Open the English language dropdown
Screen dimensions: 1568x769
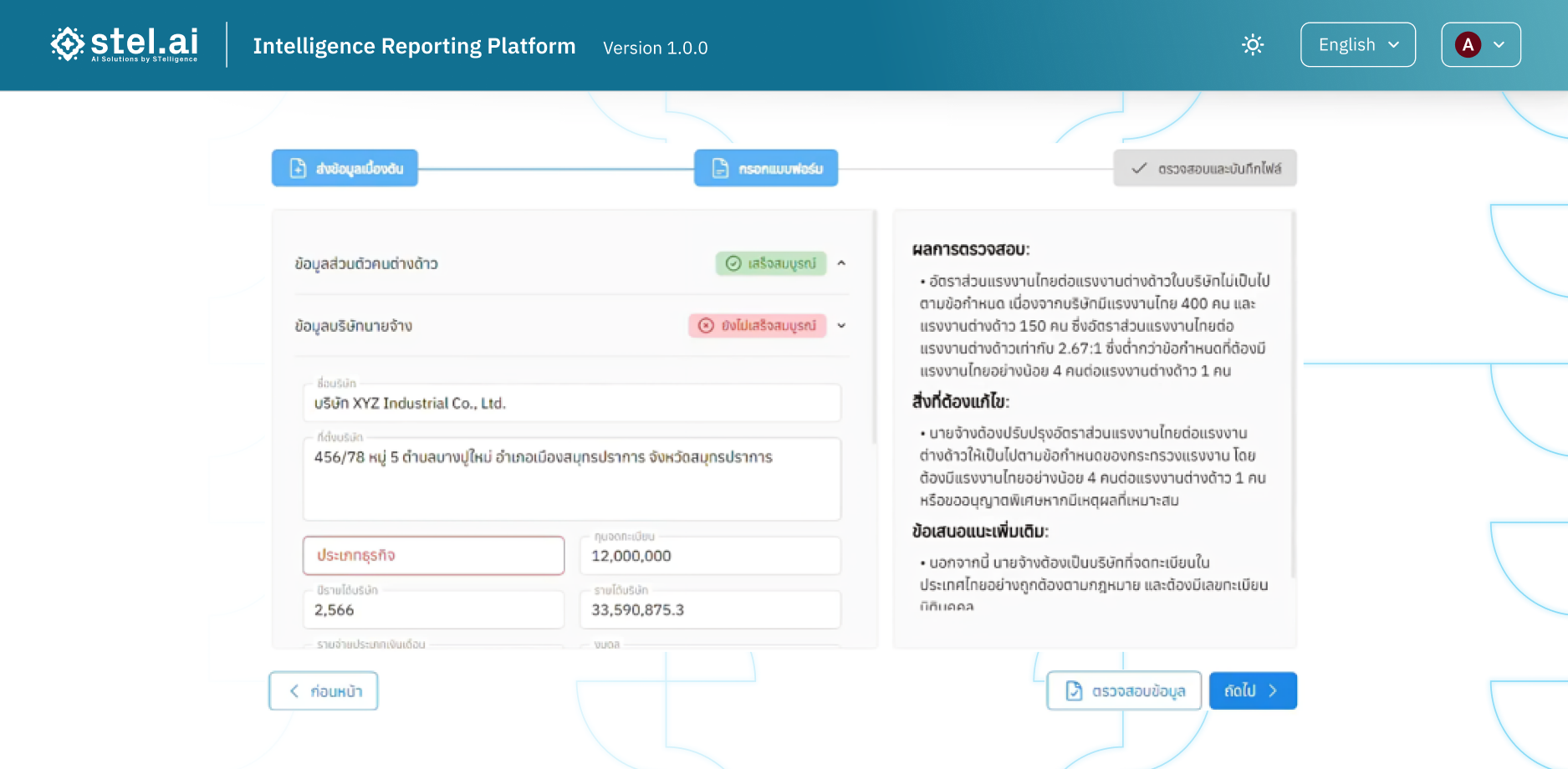coord(1357,44)
